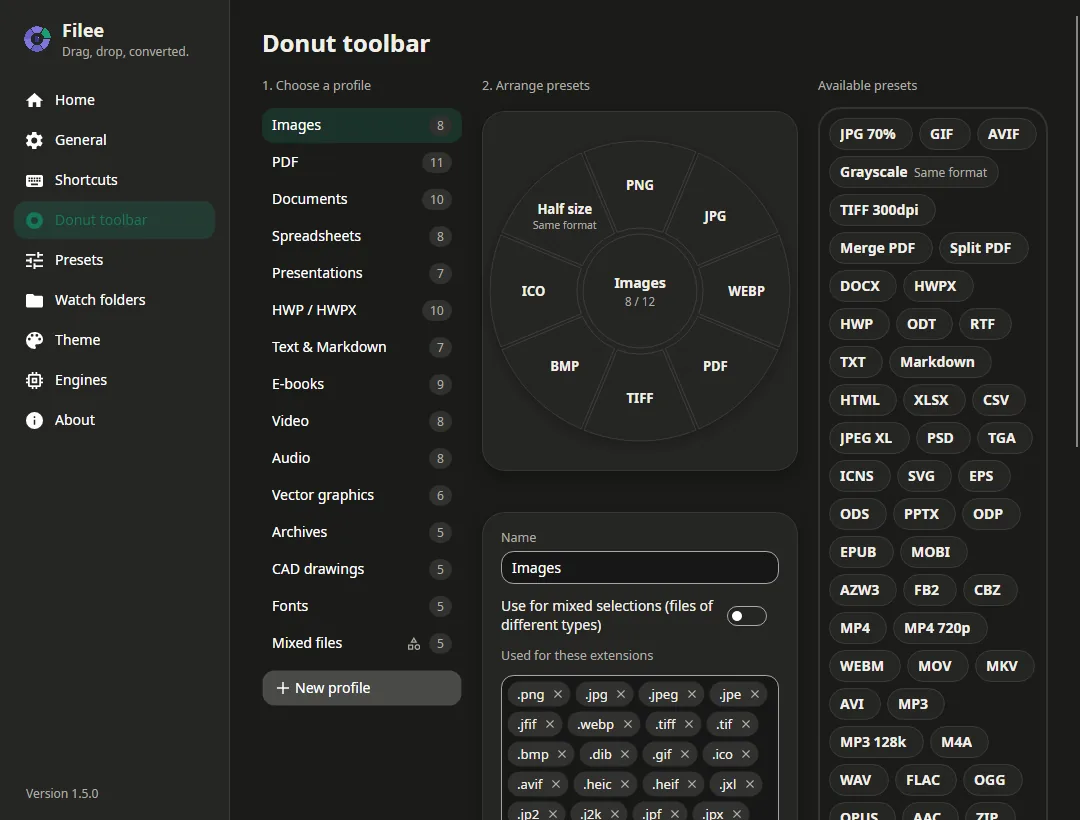Remove the .webp extension tag

point(627,724)
